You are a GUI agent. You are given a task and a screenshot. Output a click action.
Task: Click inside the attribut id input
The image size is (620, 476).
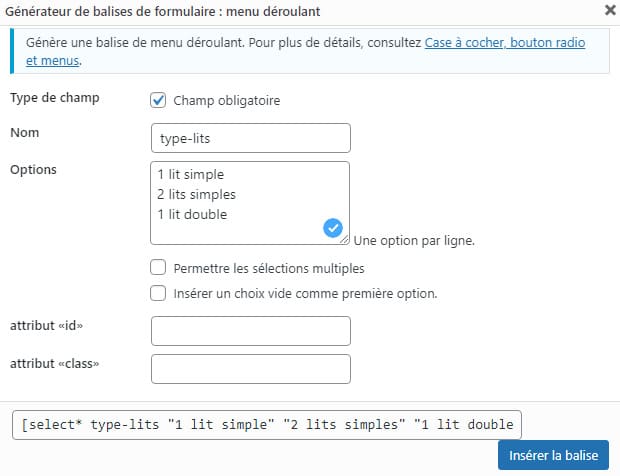[250, 331]
